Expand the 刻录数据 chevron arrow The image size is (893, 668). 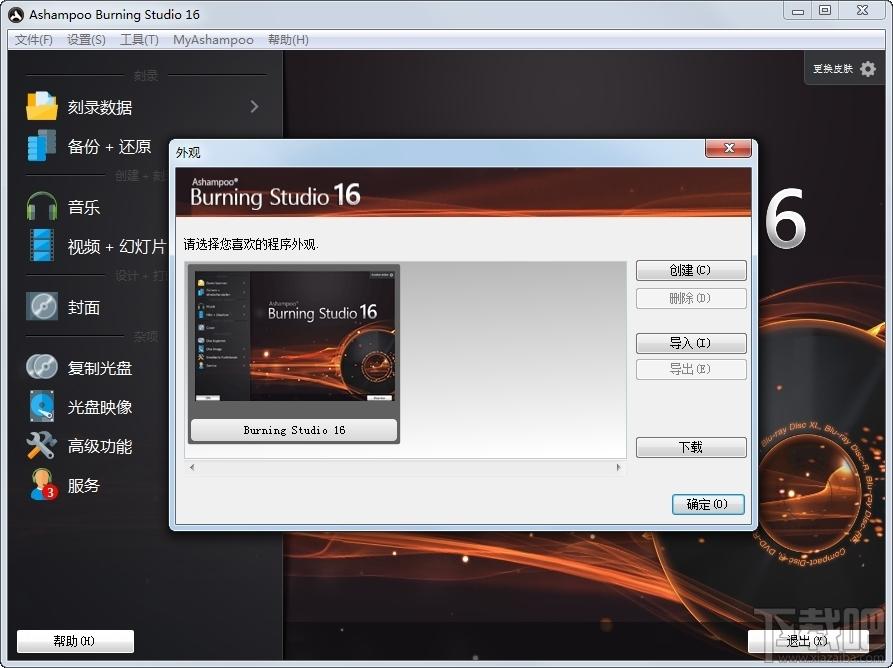(x=255, y=106)
